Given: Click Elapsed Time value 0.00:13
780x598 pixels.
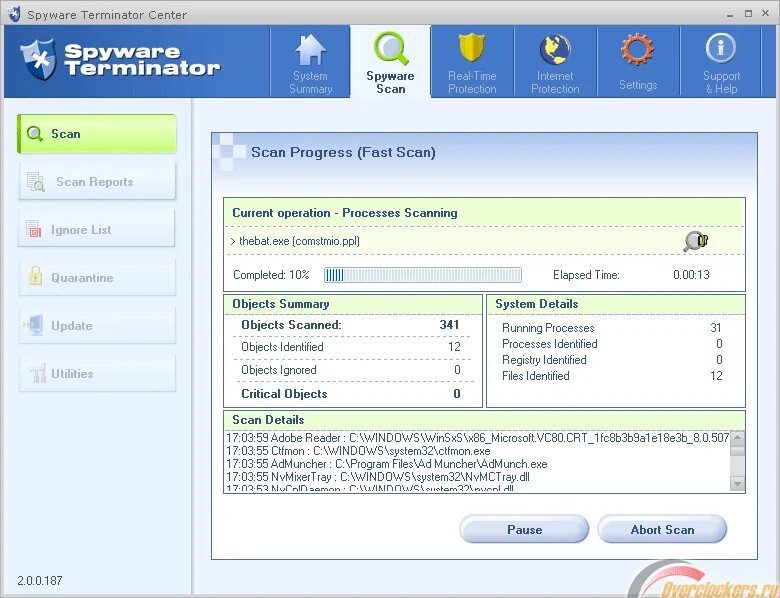Looking at the screenshot, I should [x=691, y=275].
